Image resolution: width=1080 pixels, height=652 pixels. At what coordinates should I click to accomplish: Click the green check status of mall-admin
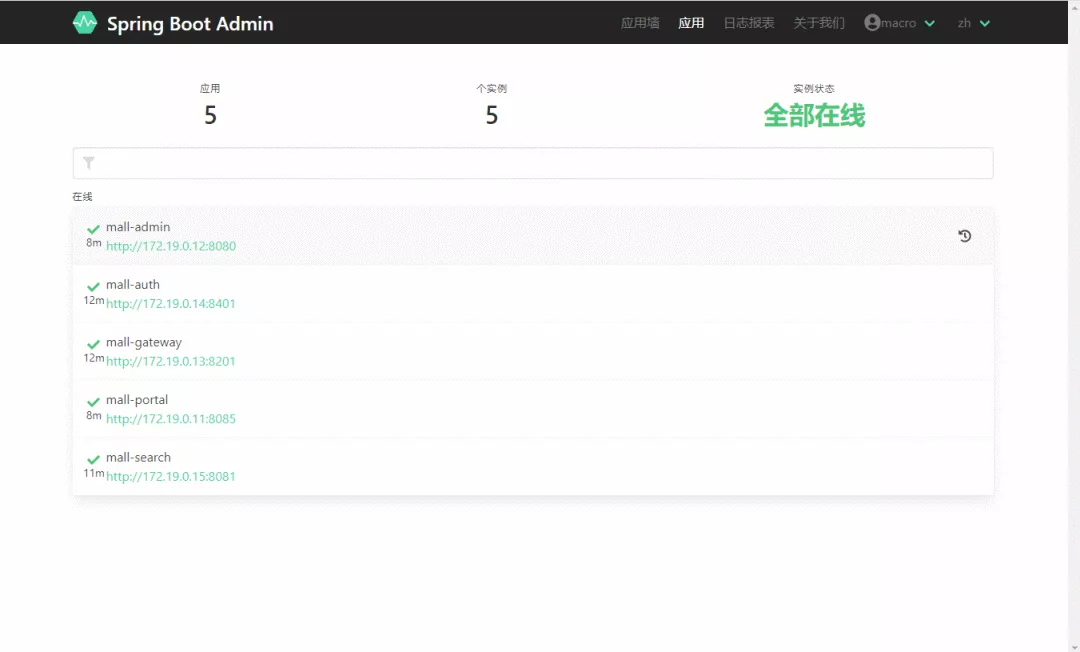(94, 229)
